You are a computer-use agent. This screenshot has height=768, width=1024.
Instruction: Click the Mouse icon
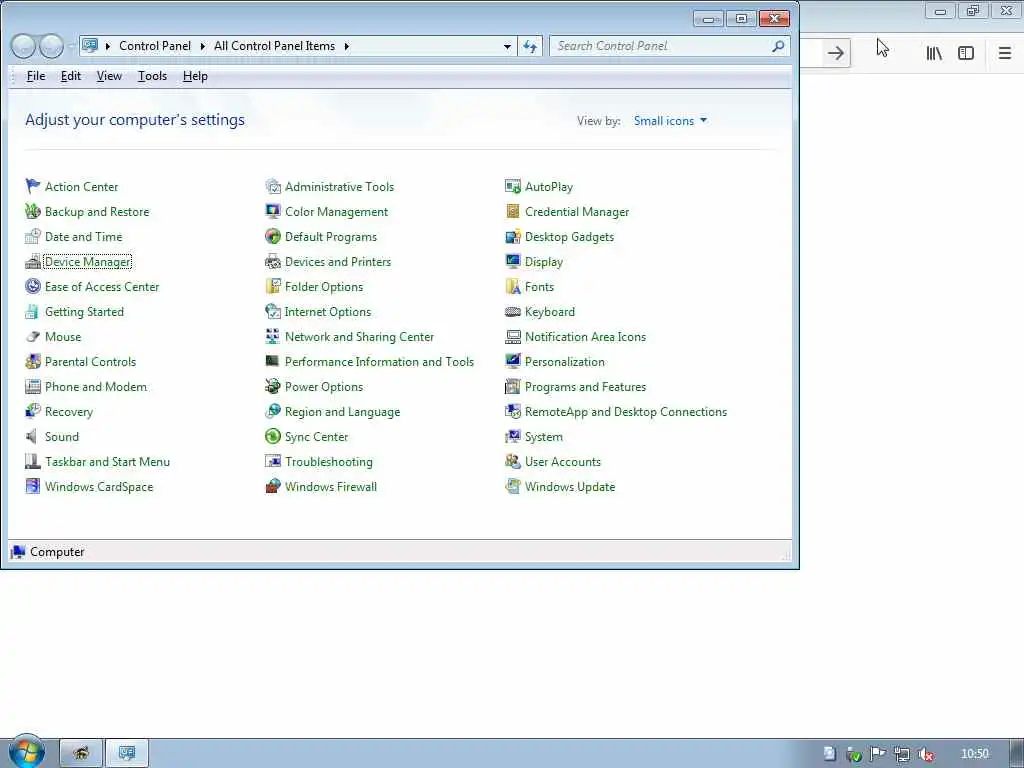tap(33, 336)
